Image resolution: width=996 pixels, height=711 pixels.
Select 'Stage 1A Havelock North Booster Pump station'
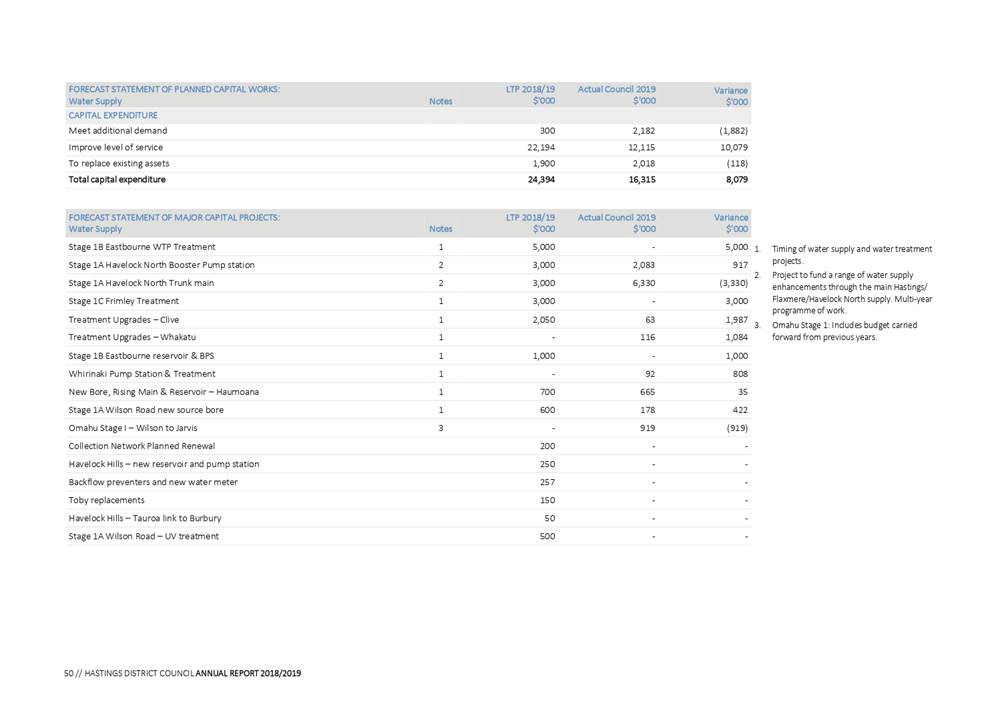pyautogui.click(x=161, y=265)
